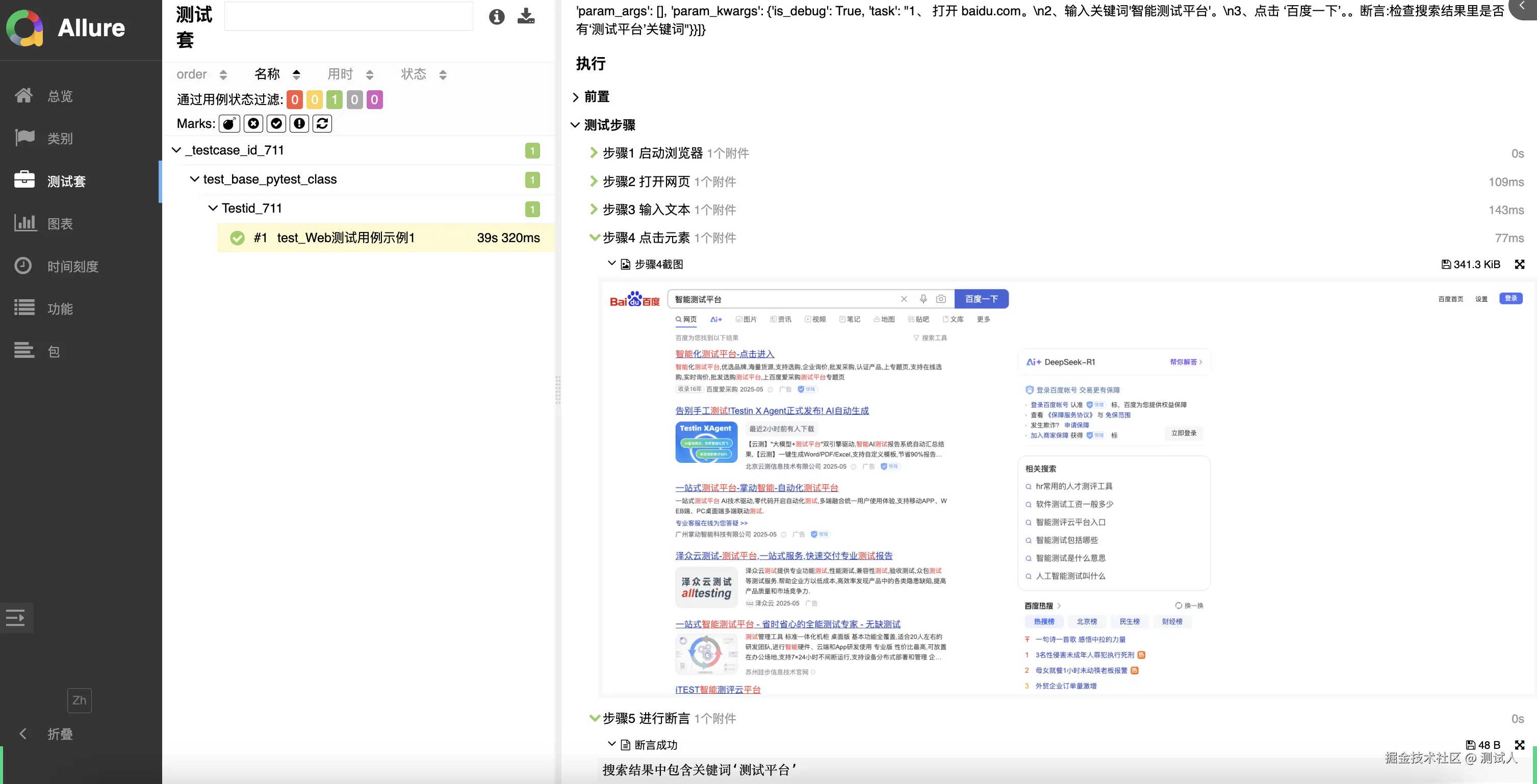Expand 步骤1 启动浏览器 step
The width and height of the screenshot is (1537, 784).
(652, 153)
